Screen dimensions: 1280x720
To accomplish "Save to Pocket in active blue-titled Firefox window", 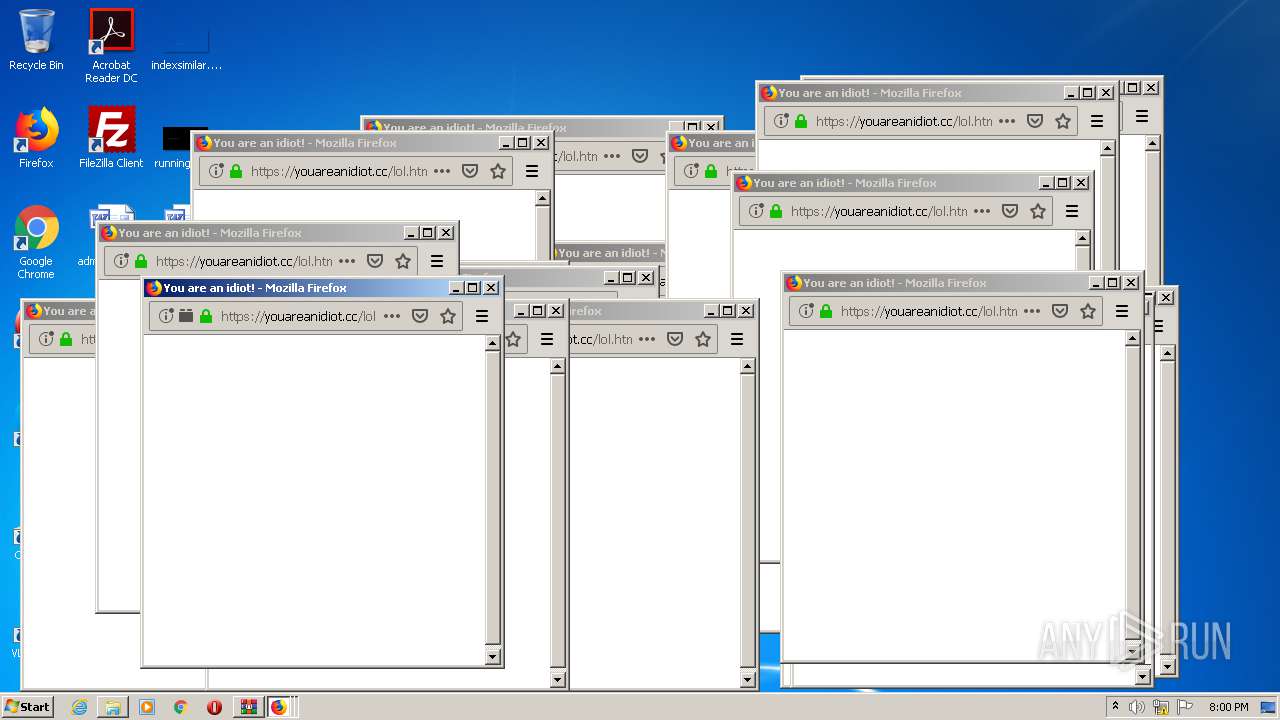I will pos(420,316).
